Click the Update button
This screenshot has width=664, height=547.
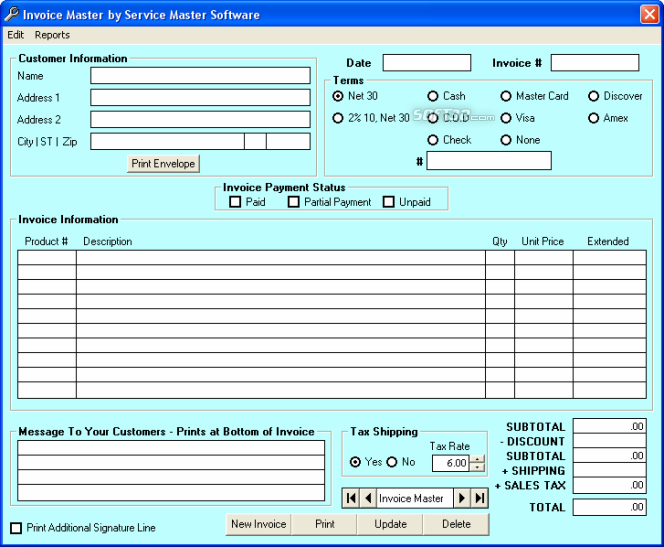390,524
